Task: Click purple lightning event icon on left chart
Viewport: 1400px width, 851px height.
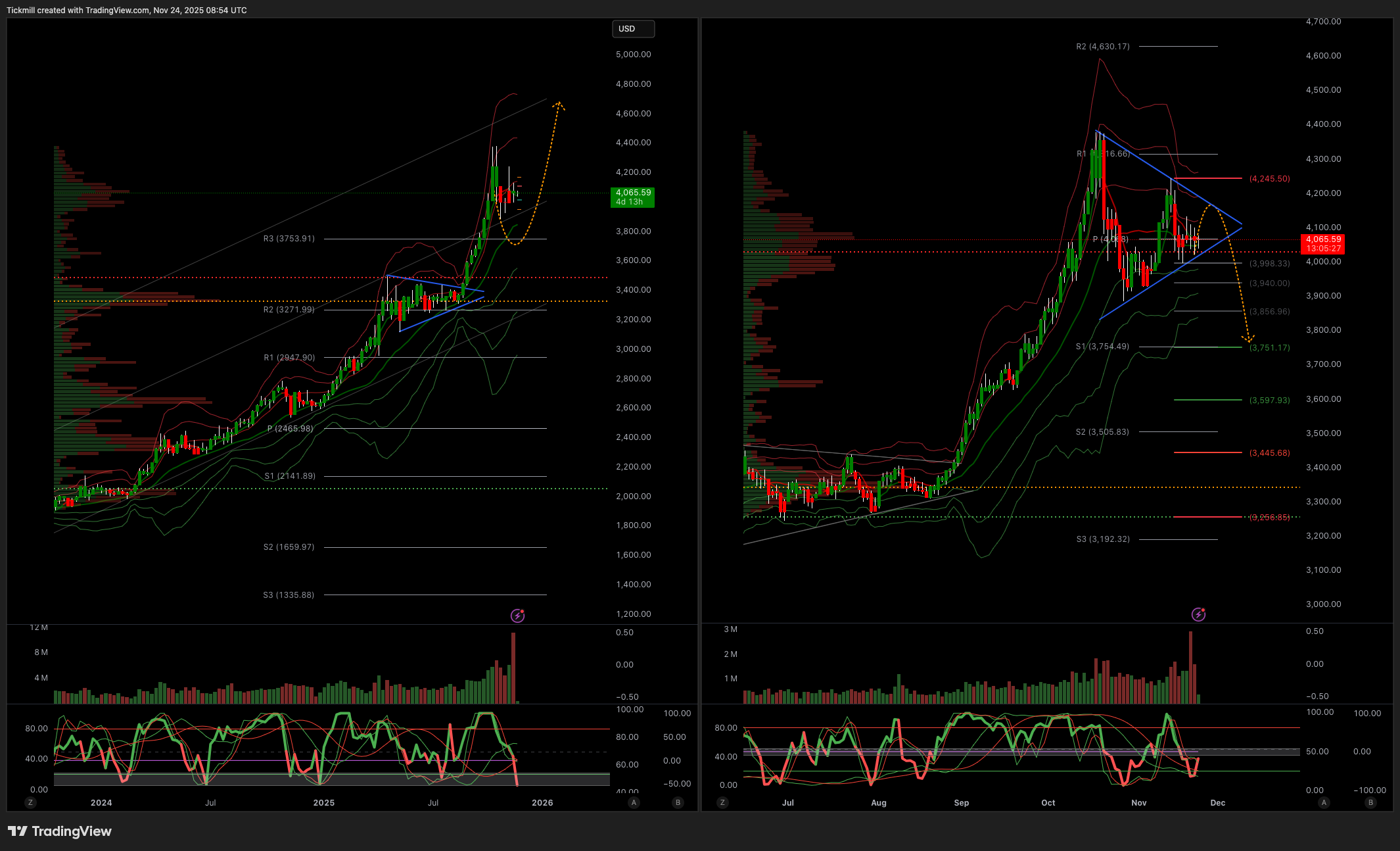Action: click(x=518, y=616)
